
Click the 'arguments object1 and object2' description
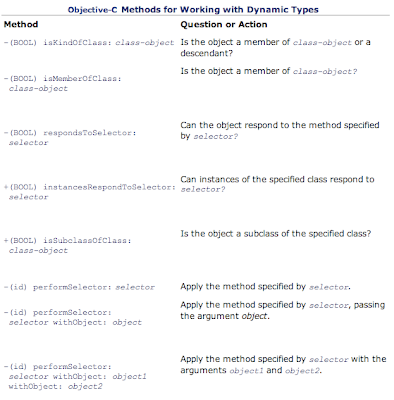coord(283,364)
